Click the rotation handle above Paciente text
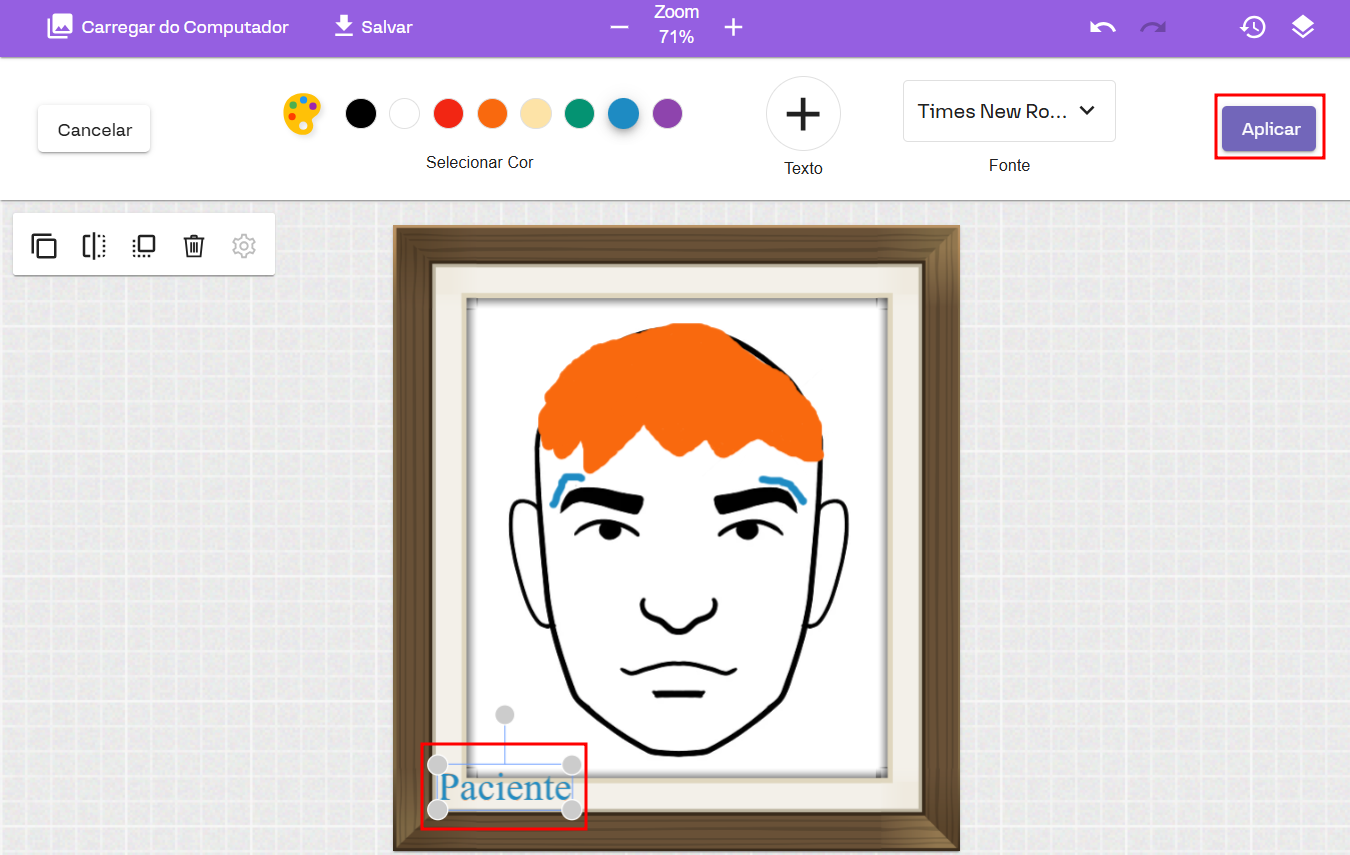Image resolution: width=1350 pixels, height=855 pixels. point(505,715)
